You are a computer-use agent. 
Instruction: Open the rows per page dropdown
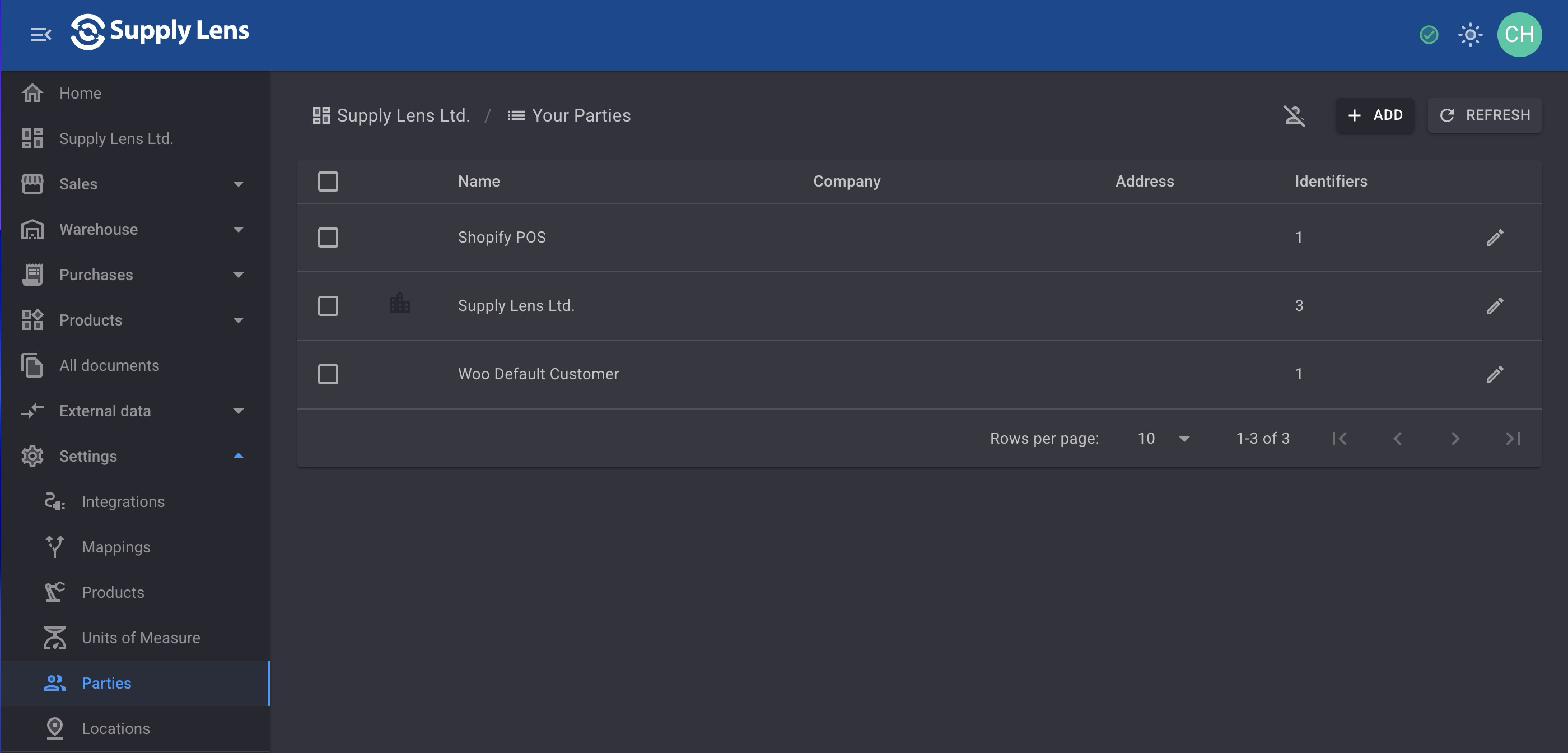(1163, 439)
